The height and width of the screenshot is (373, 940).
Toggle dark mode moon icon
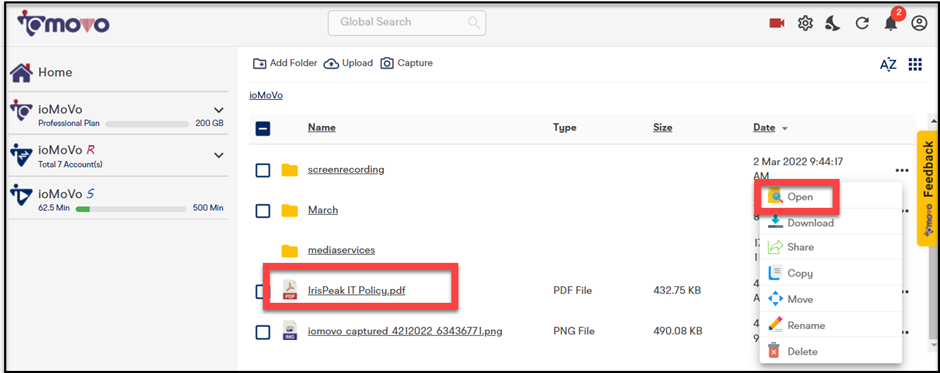(833, 23)
